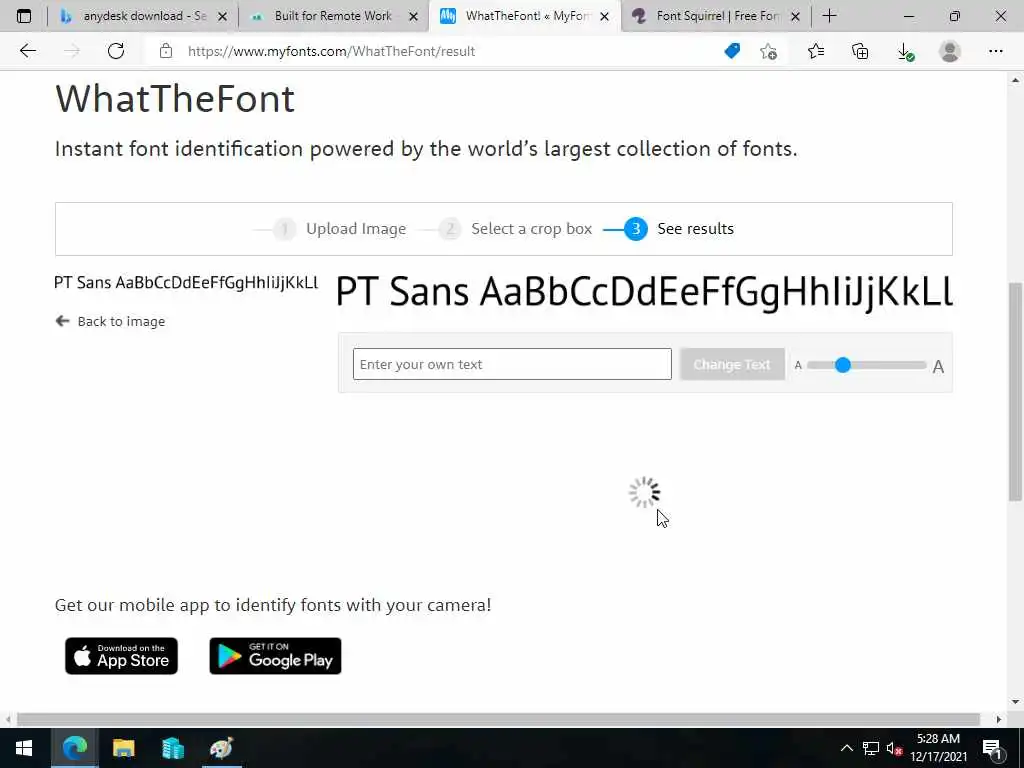This screenshot has height=768, width=1024.
Task: Open the tab actions menu icon
Action: pos(24,16)
